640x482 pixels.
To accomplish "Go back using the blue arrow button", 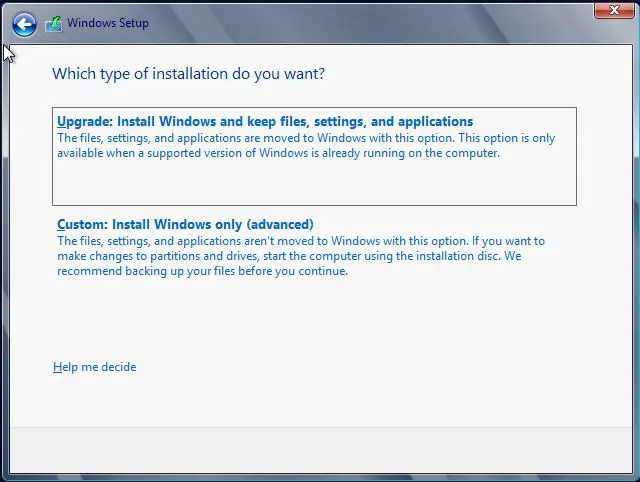I will click(24, 24).
